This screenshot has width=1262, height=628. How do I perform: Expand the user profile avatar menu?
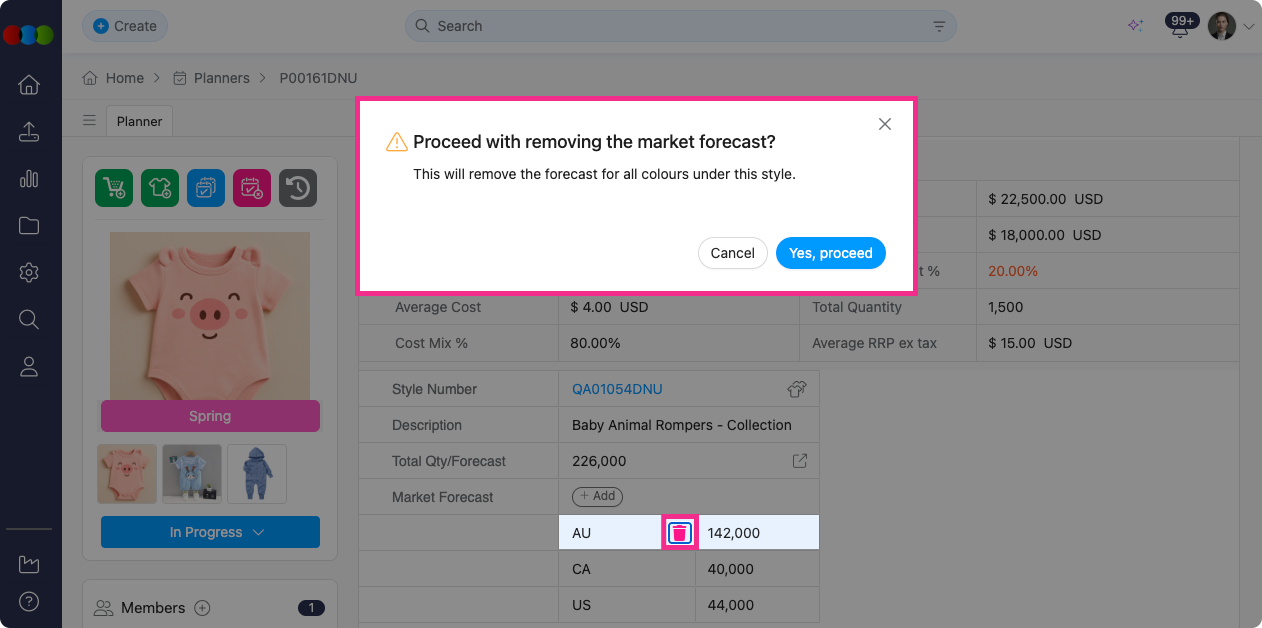point(1230,26)
